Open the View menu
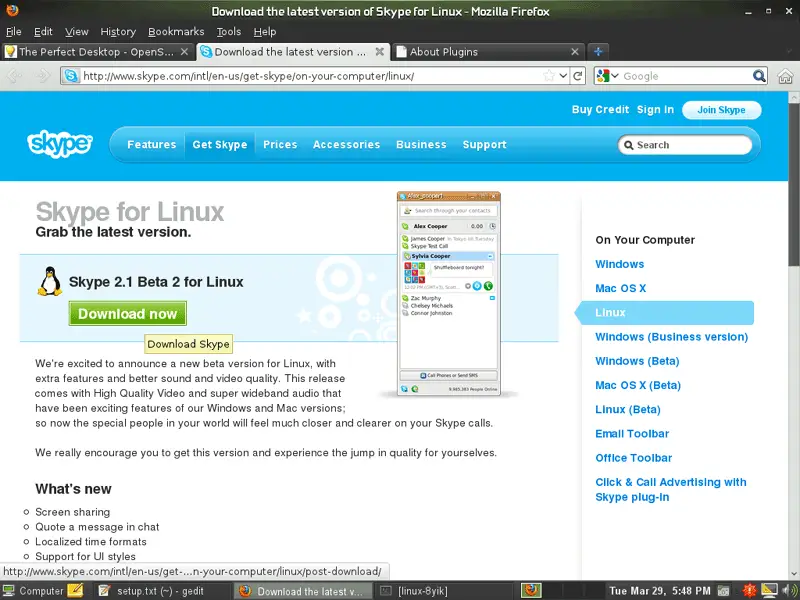 click(77, 32)
